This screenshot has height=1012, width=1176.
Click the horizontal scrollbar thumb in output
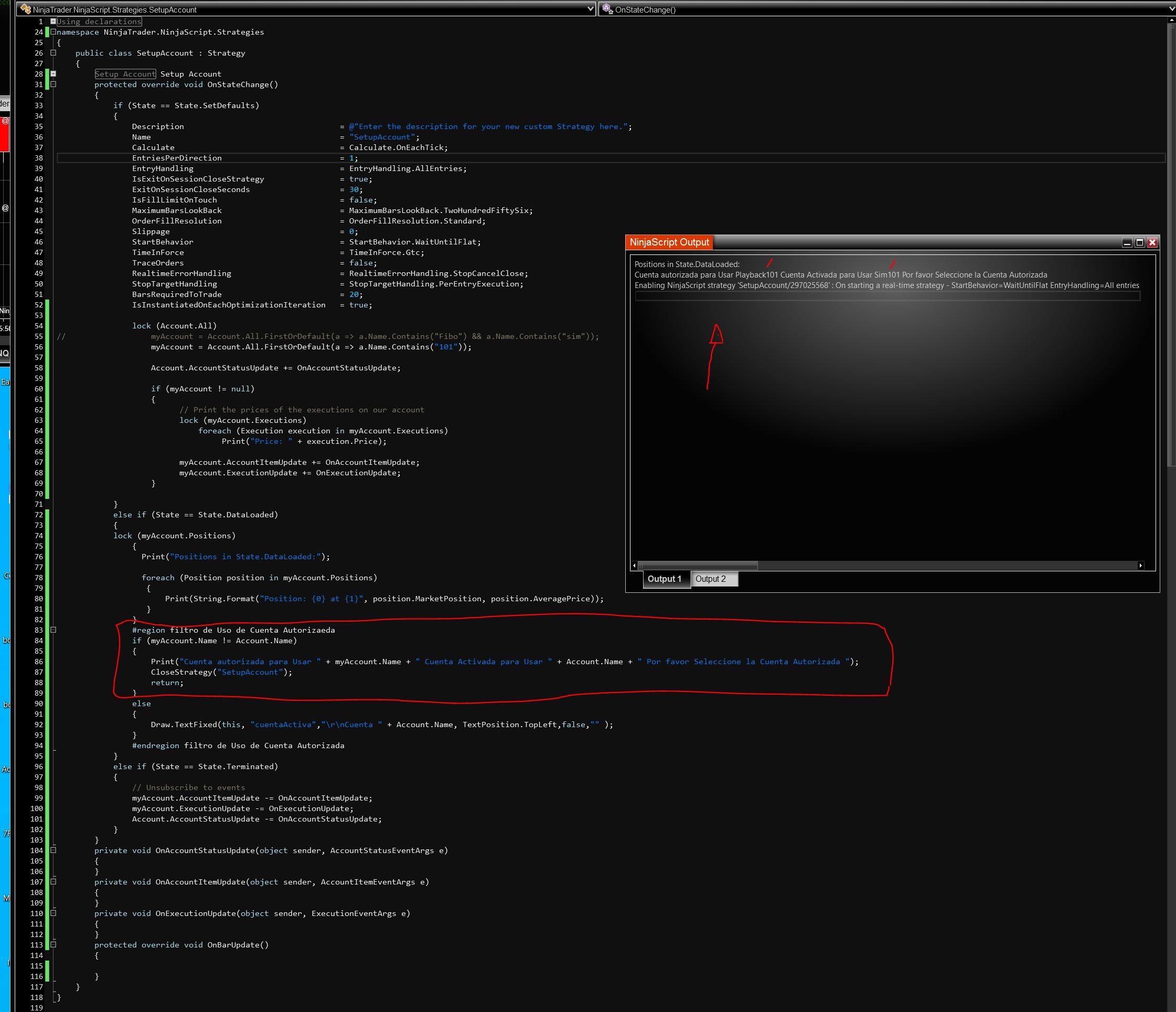[698, 566]
